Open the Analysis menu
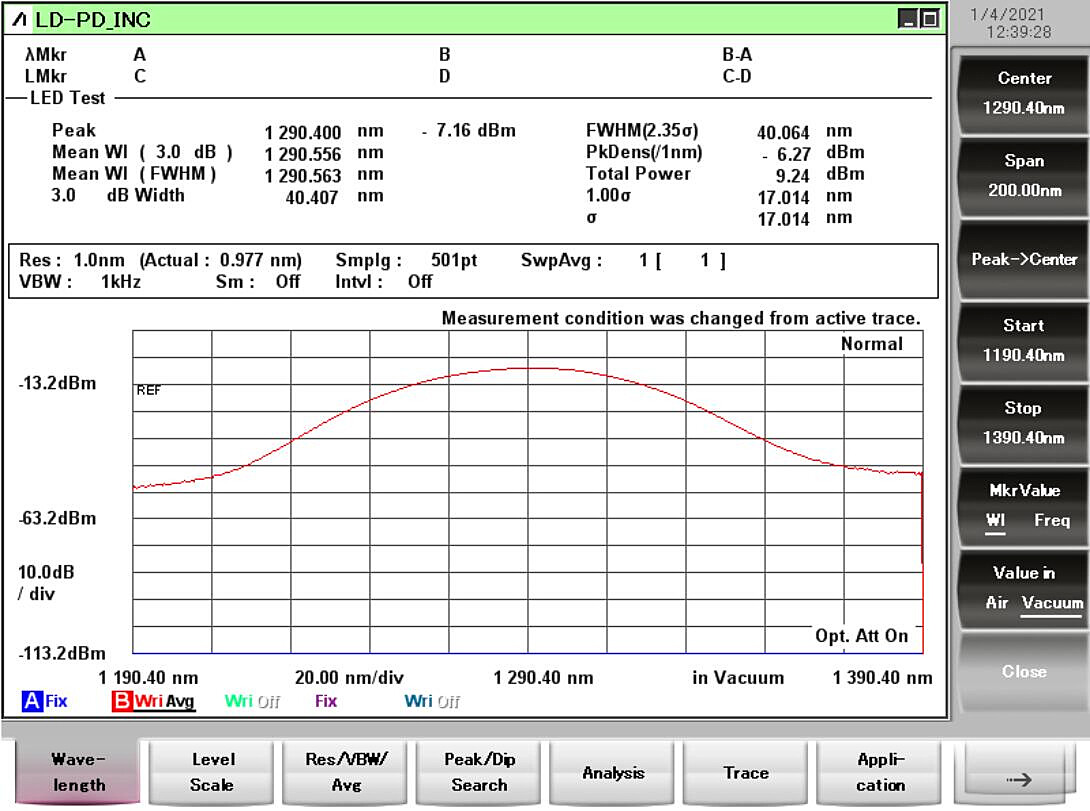The width and height of the screenshot is (1090, 811). click(x=613, y=773)
